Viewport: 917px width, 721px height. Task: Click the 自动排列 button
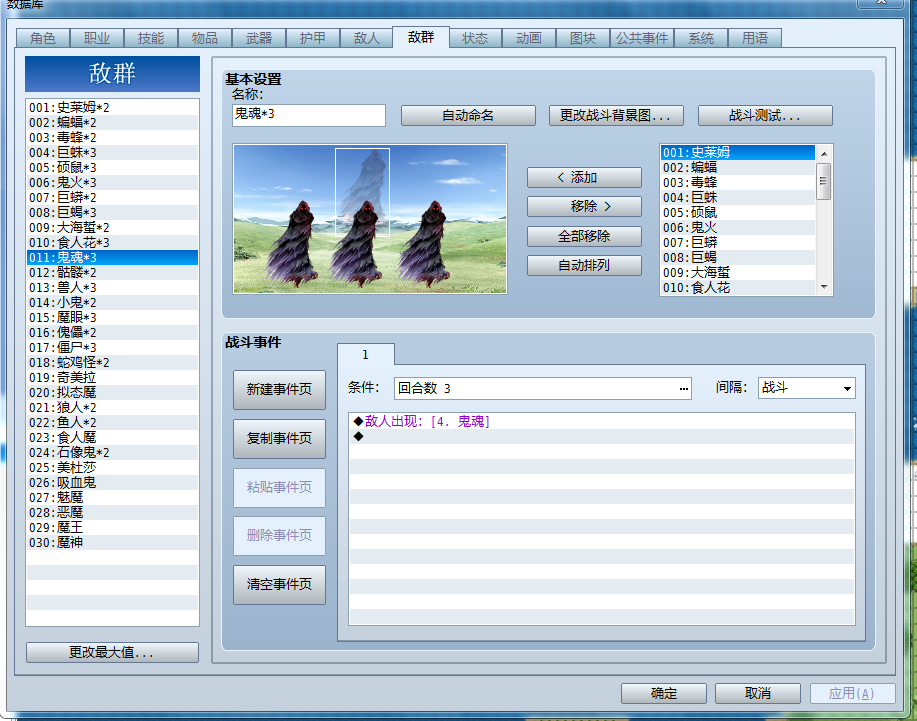point(584,265)
